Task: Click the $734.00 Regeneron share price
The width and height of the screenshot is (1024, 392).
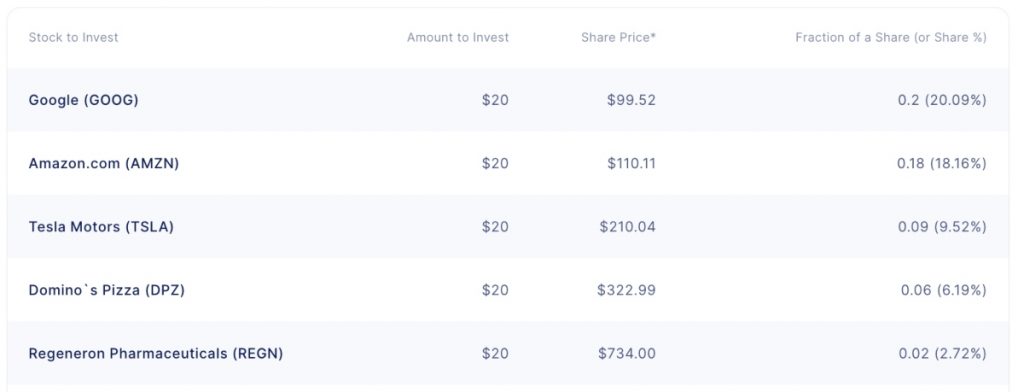Action: [x=627, y=353]
